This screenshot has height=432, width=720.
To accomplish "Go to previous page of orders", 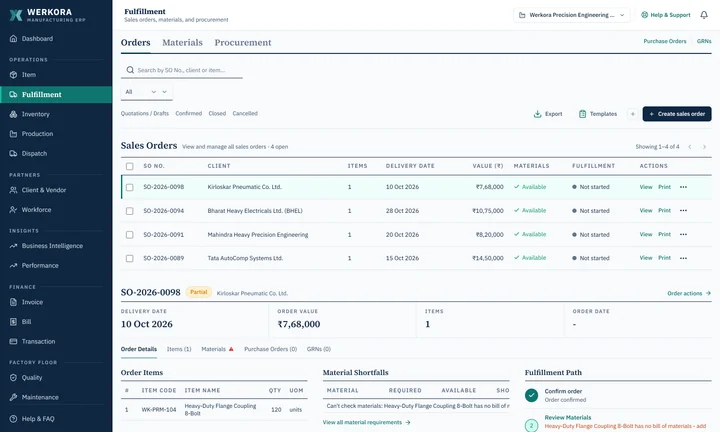I will 690,146.
